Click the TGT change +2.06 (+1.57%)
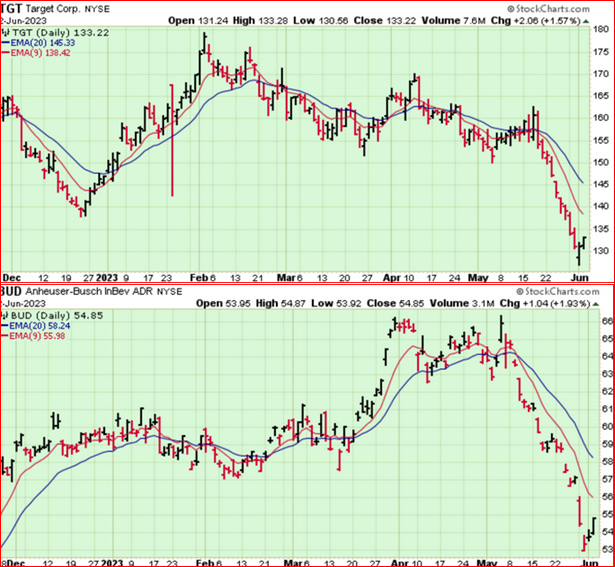615x567 pixels. (x=547, y=21)
